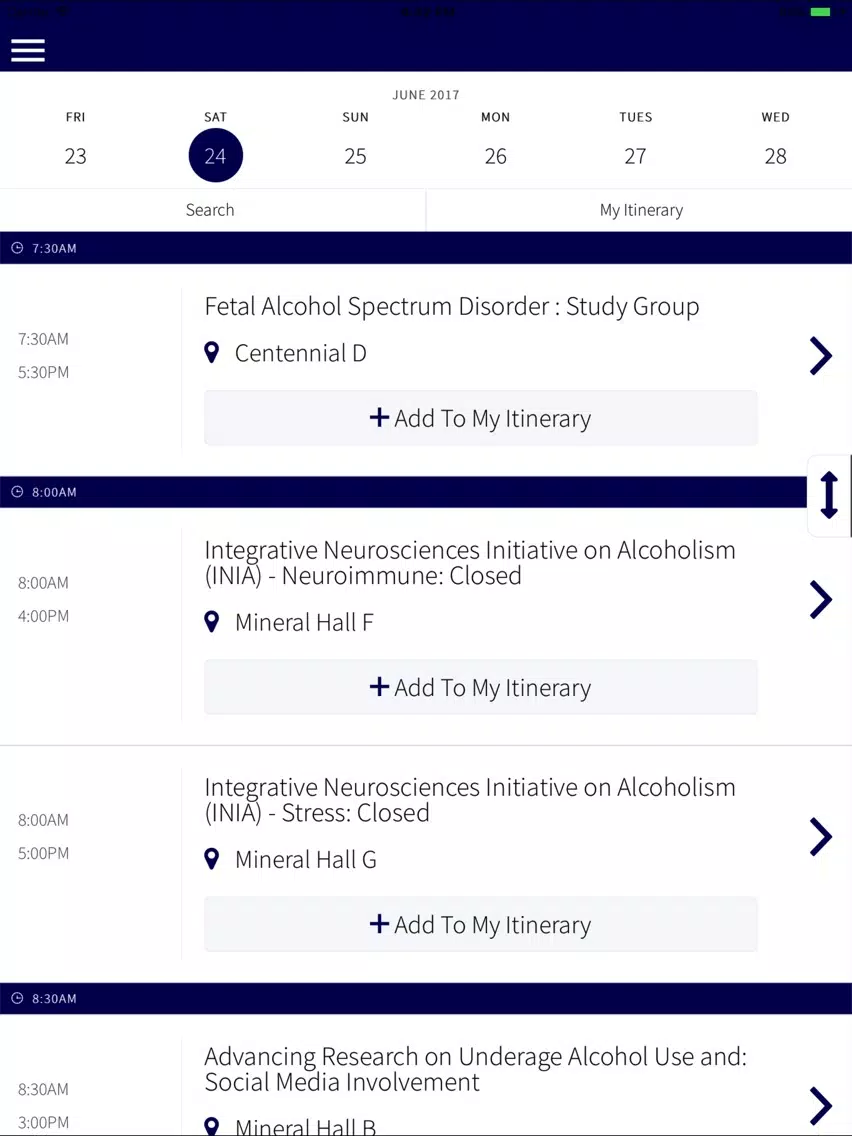Add INIA Stress session to my itinerary

coord(481,925)
